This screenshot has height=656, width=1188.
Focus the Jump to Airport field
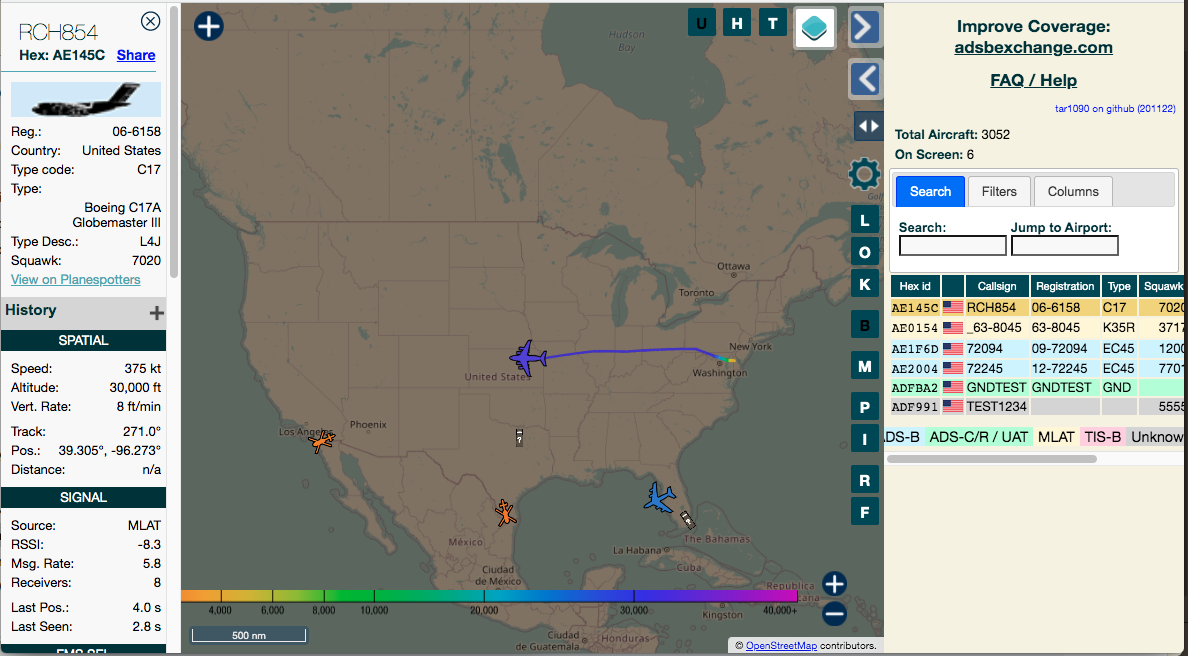[1065, 245]
